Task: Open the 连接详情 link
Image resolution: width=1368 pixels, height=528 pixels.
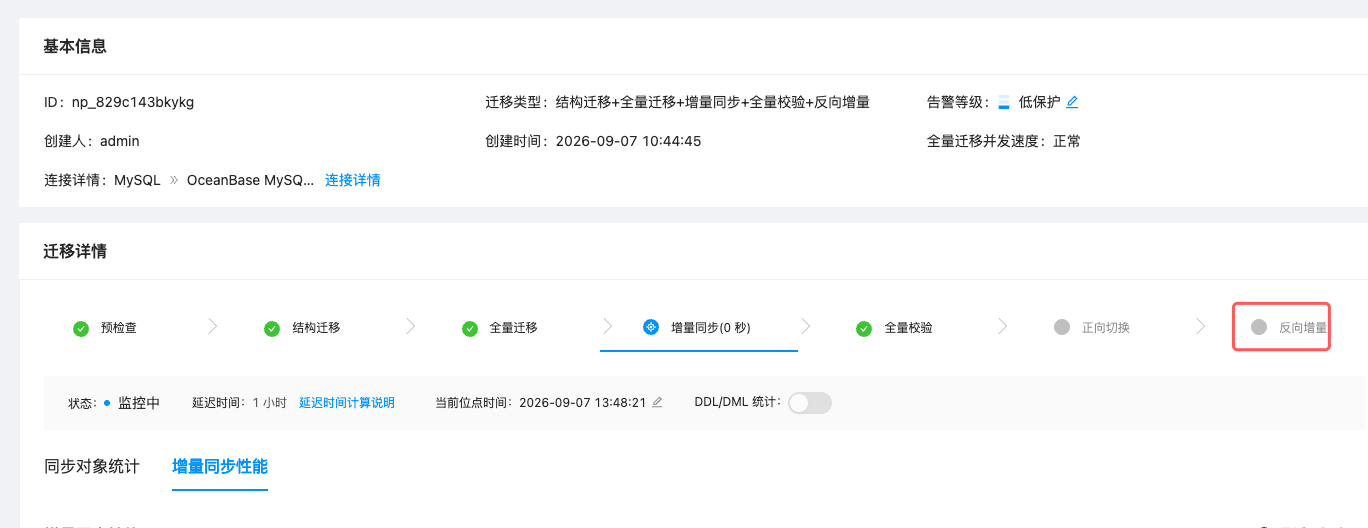Action: (x=352, y=180)
